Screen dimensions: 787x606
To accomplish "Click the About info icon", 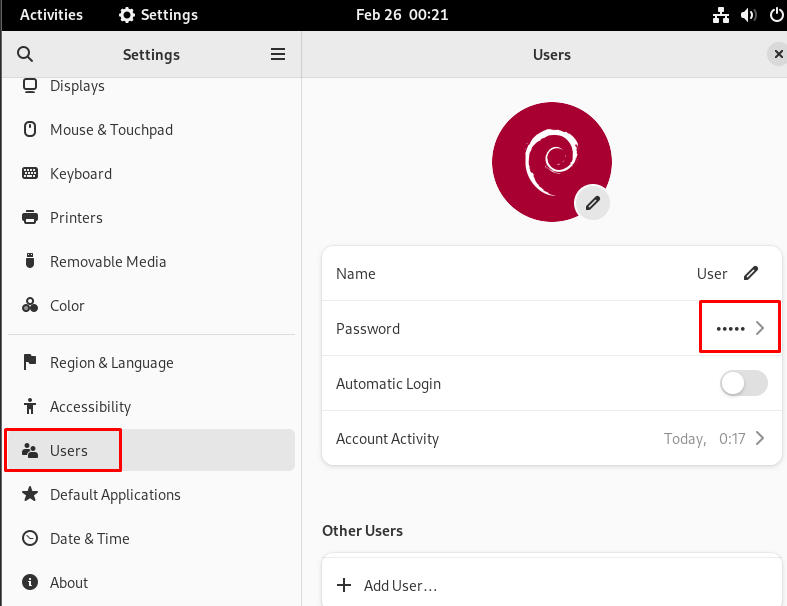I will click(30, 582).
